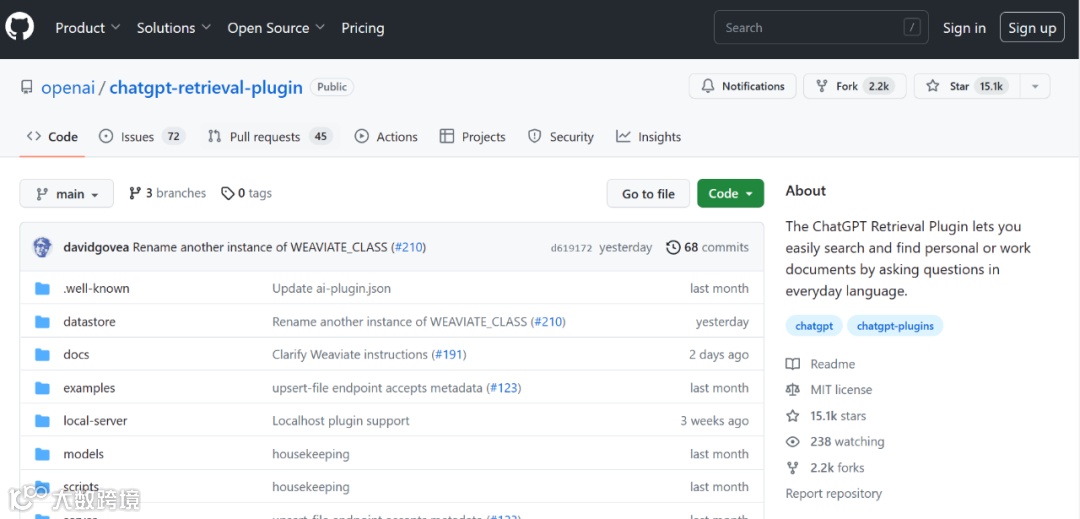Screen dimensions: 1080x519
Task: Switch to the Issues tab
Action: (142, 136)
